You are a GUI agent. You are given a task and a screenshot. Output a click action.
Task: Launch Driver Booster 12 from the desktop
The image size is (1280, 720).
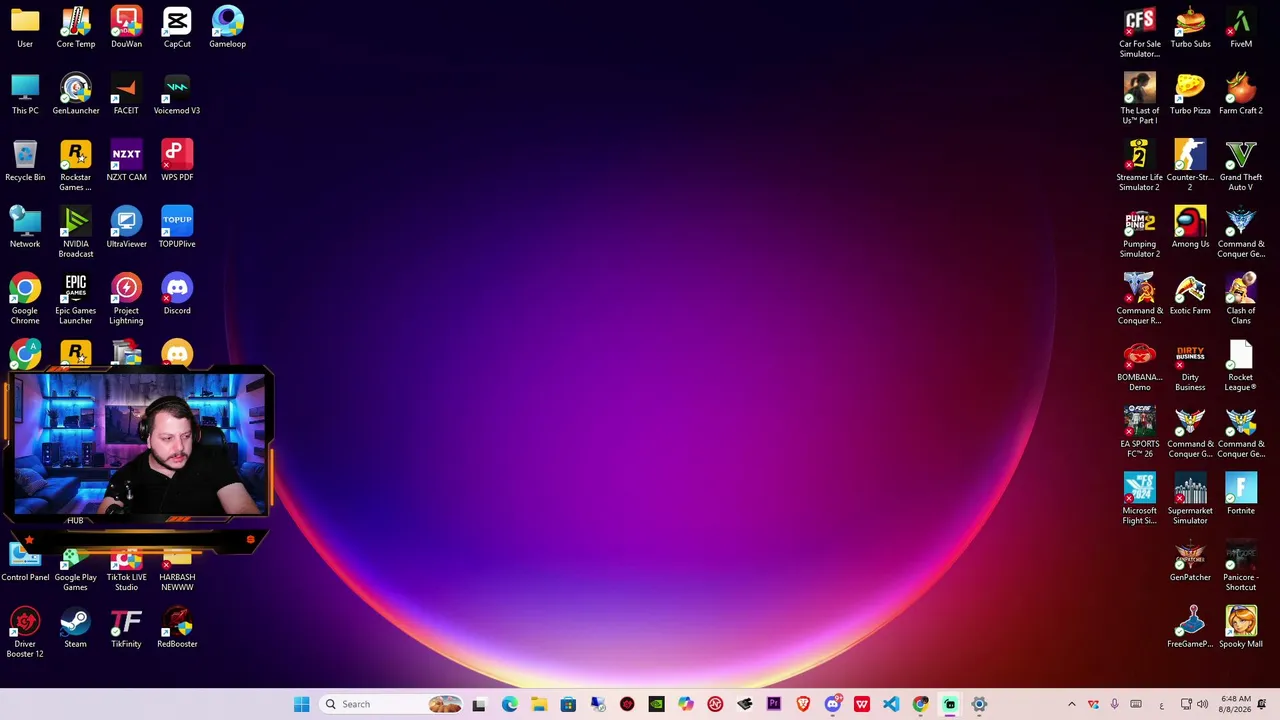(25, 632)
